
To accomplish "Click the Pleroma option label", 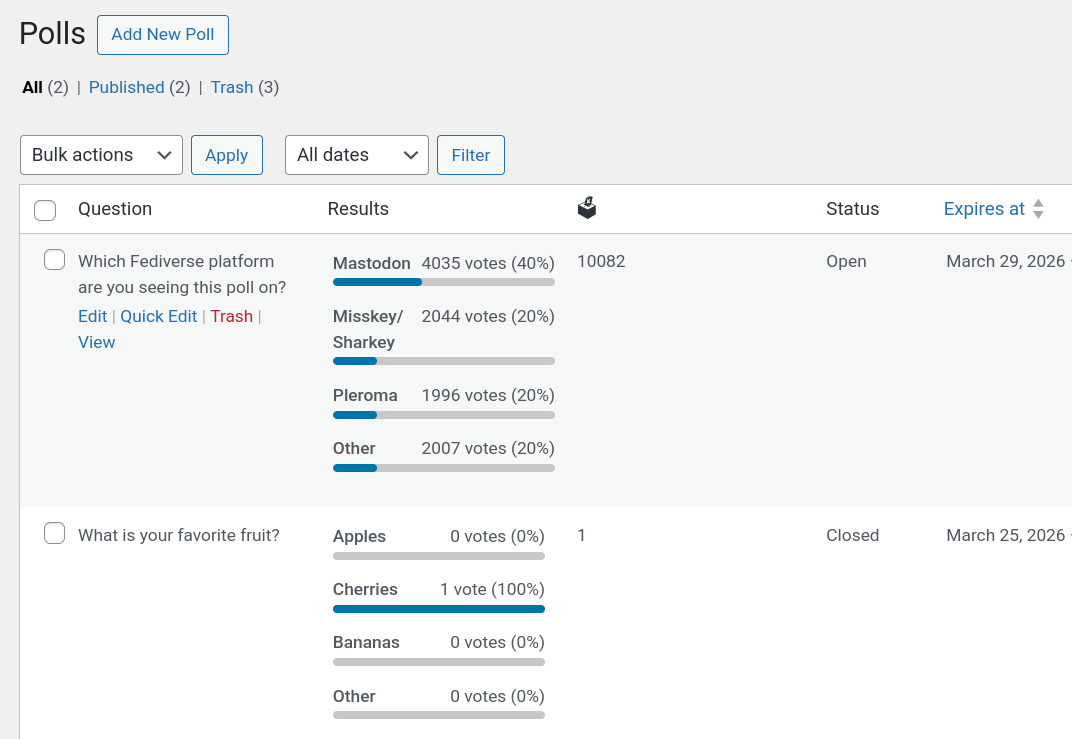I will coord(365,396).
